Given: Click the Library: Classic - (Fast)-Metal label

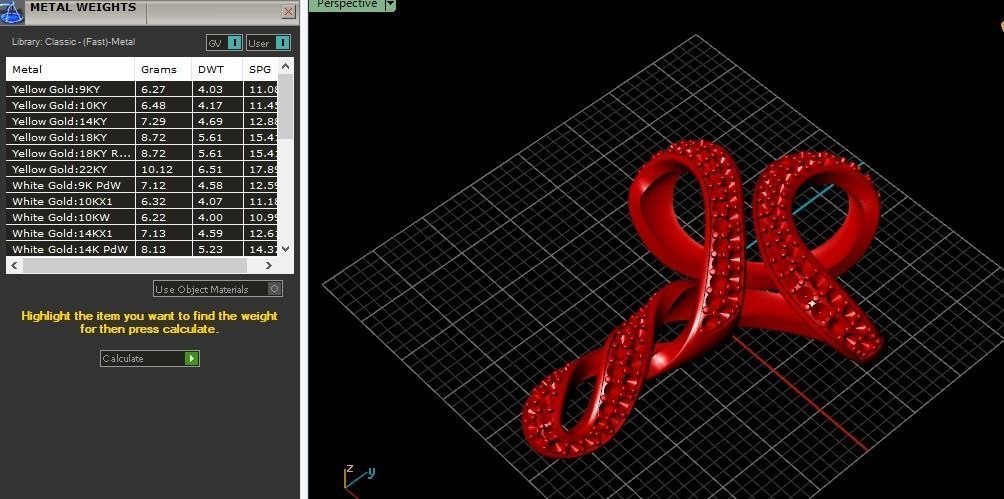Looking at the screenshot, I should pyautogui.click(x=73, y=42).
